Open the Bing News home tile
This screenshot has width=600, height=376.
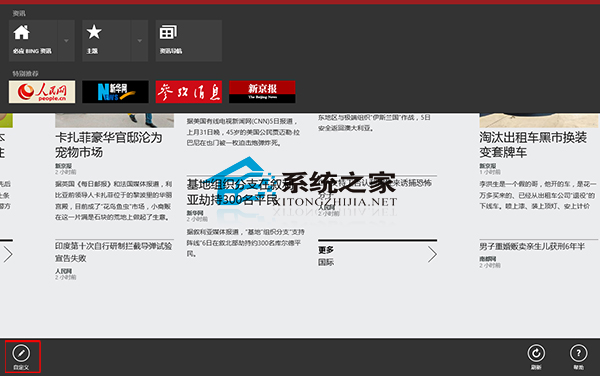pyautogui.click(x=33, y=41)
